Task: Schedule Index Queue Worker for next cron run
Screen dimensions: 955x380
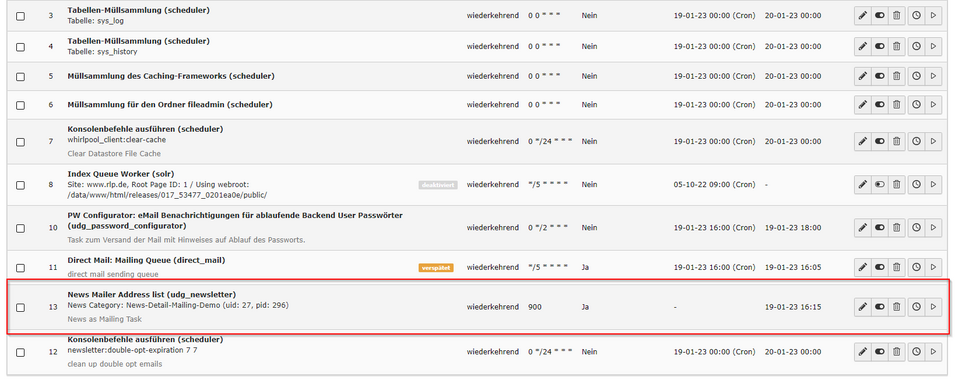Action: point(916,184)
